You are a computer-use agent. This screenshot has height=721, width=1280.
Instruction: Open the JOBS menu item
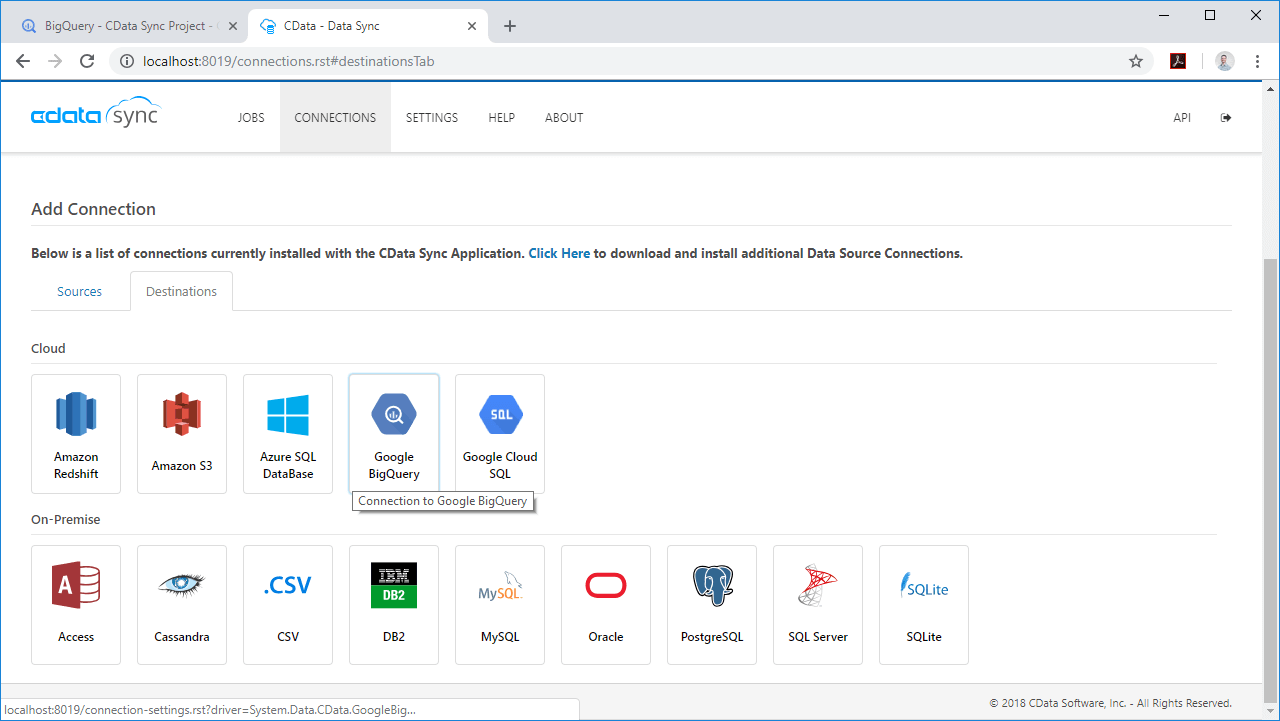click(x=251, y=117)
